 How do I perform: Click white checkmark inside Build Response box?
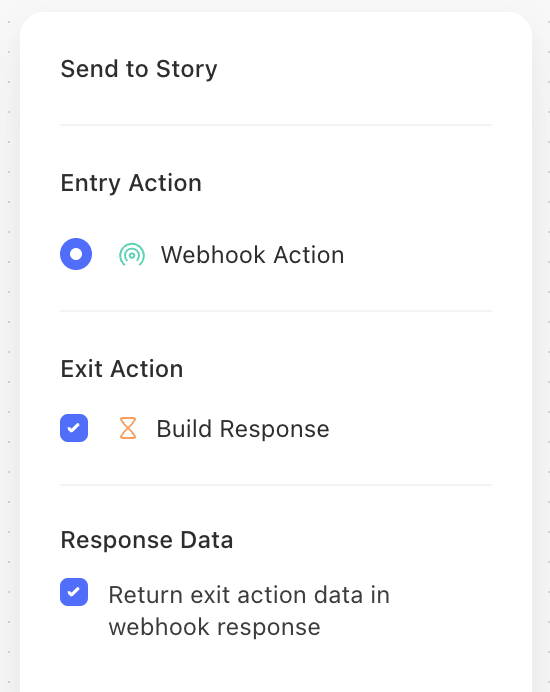(74, 428)
